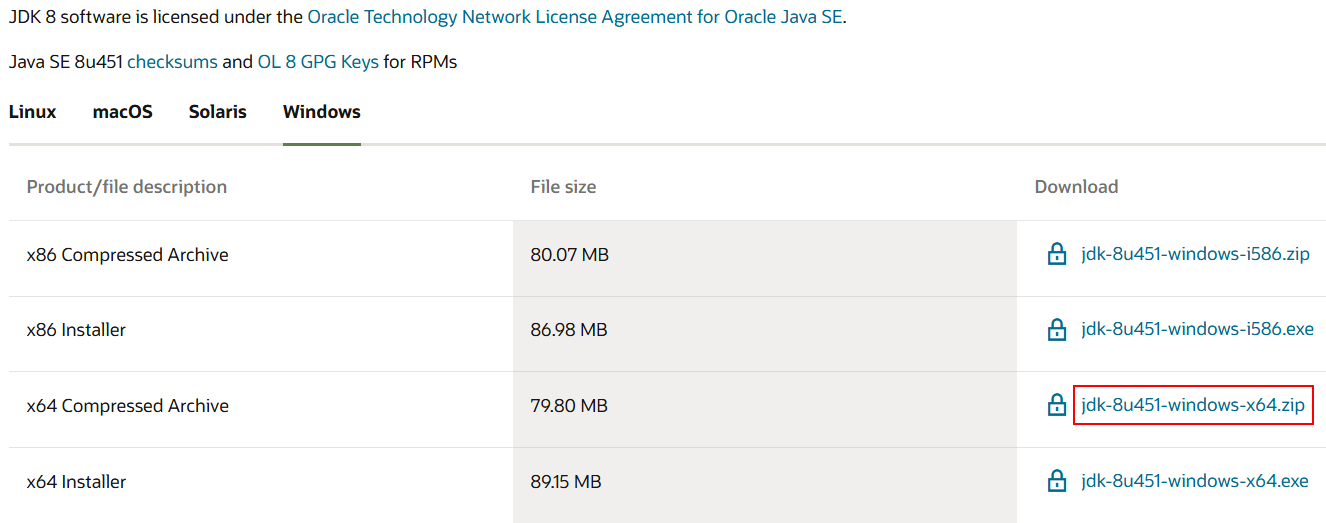Click the Product/file description column header
Screen dimensions: 1326x523
127,187
